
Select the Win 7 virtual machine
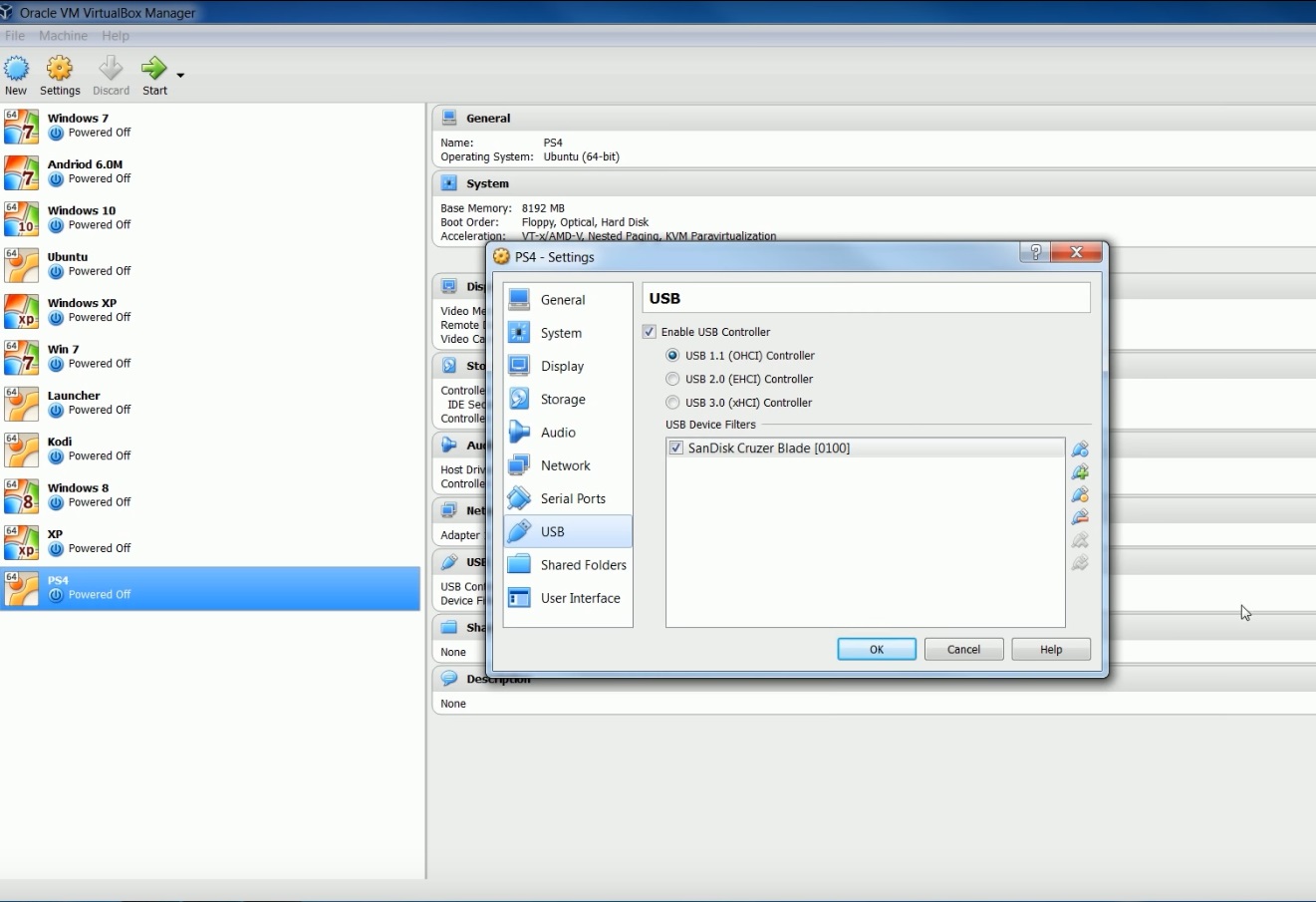click(210, 357)
